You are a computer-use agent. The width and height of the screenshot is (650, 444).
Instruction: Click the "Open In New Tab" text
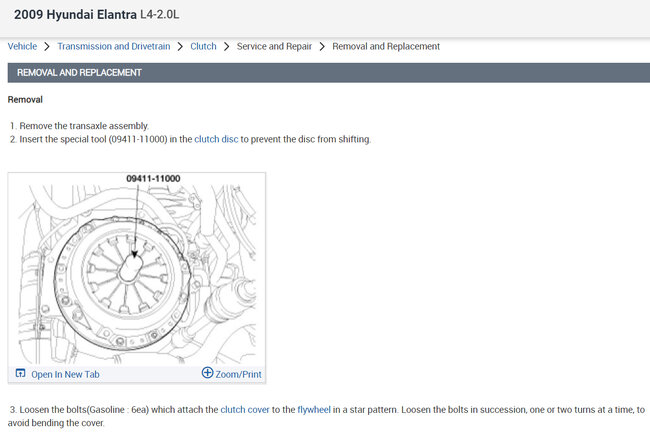pyautogui.click(x=65, y=374)
